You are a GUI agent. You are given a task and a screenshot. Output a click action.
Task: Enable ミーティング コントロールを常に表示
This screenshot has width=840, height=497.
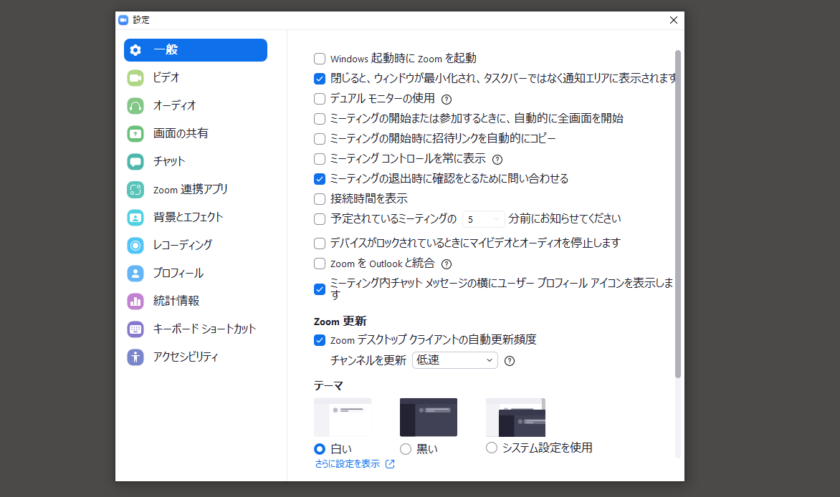(320, 159)
